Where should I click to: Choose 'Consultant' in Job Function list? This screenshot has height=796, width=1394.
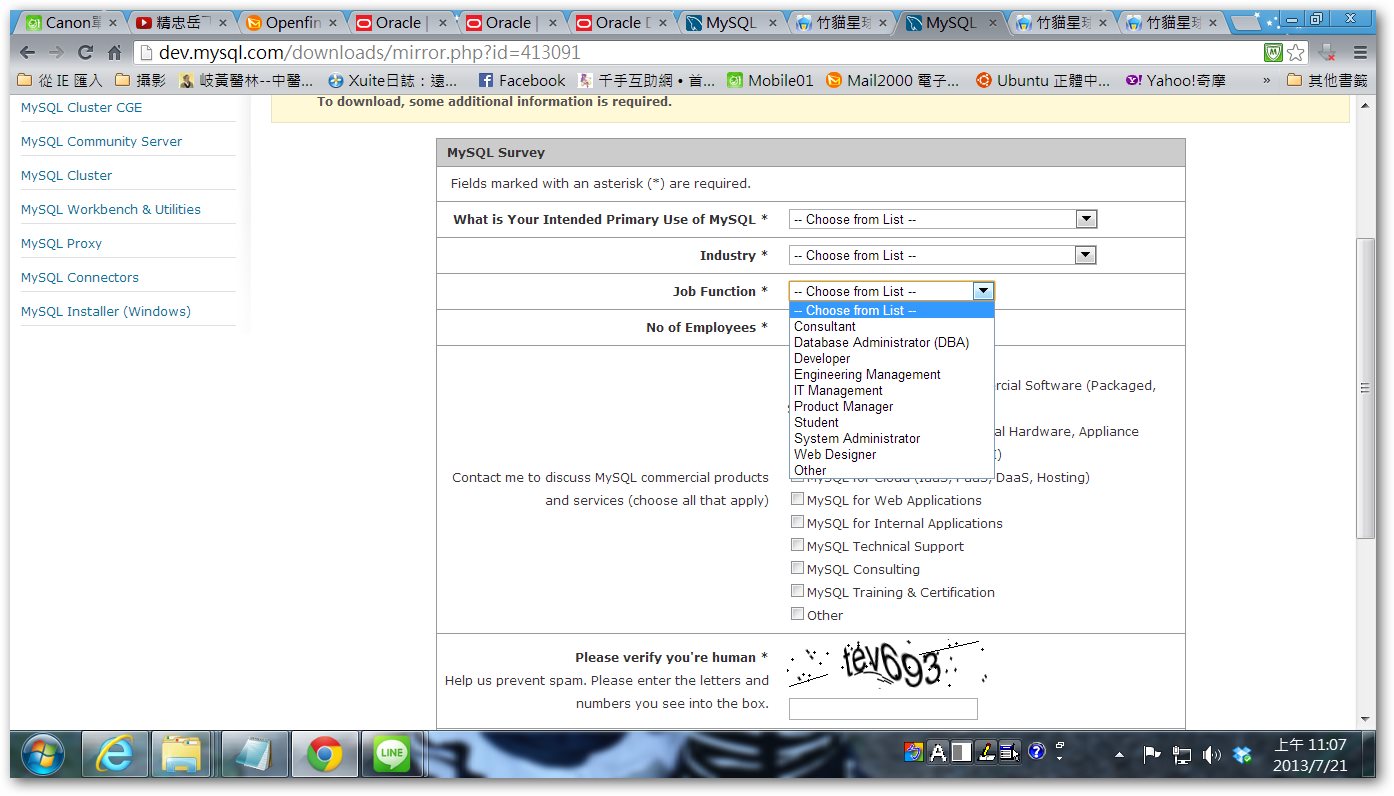892,326
